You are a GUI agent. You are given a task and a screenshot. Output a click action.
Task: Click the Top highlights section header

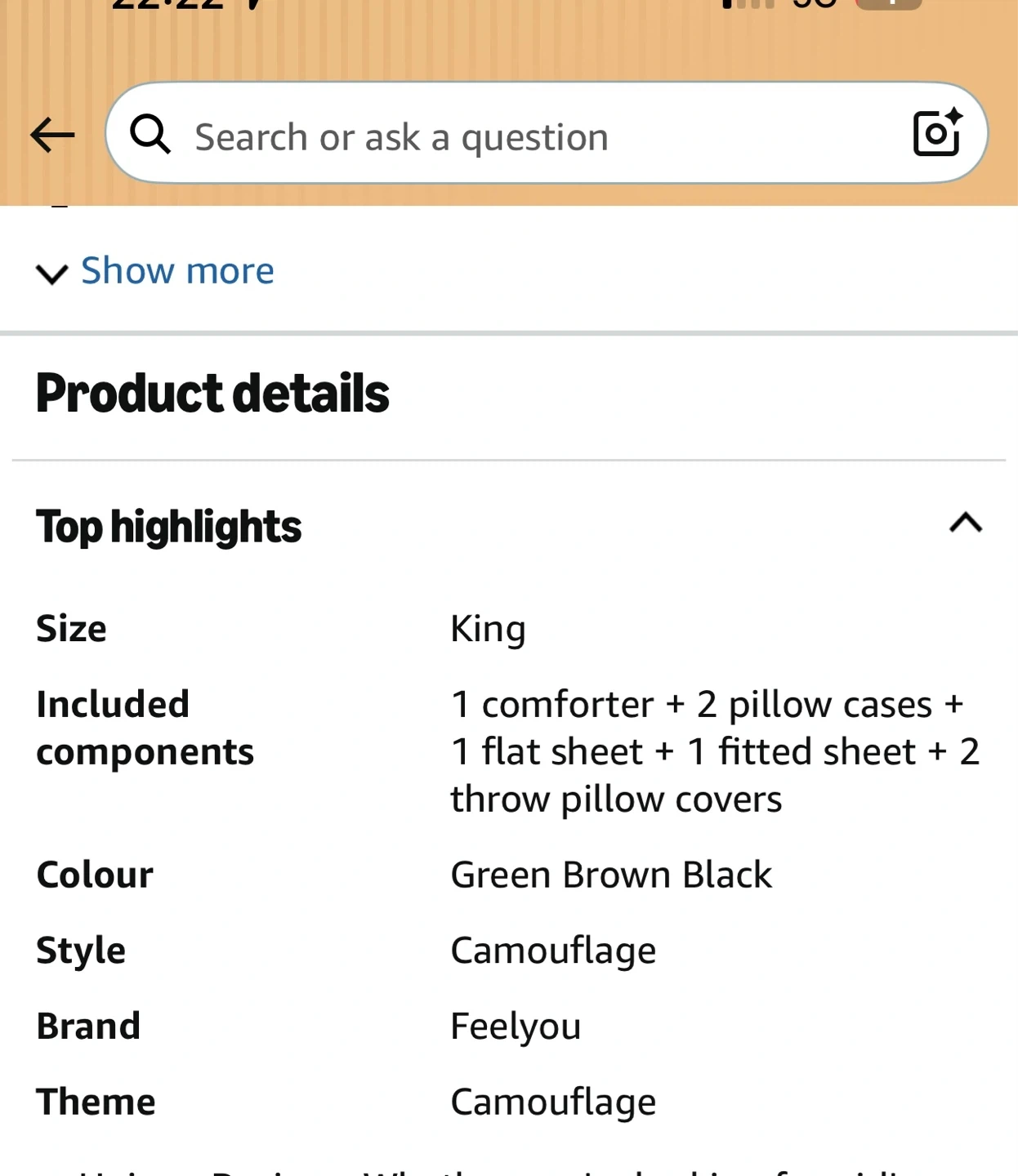(169, 527)
